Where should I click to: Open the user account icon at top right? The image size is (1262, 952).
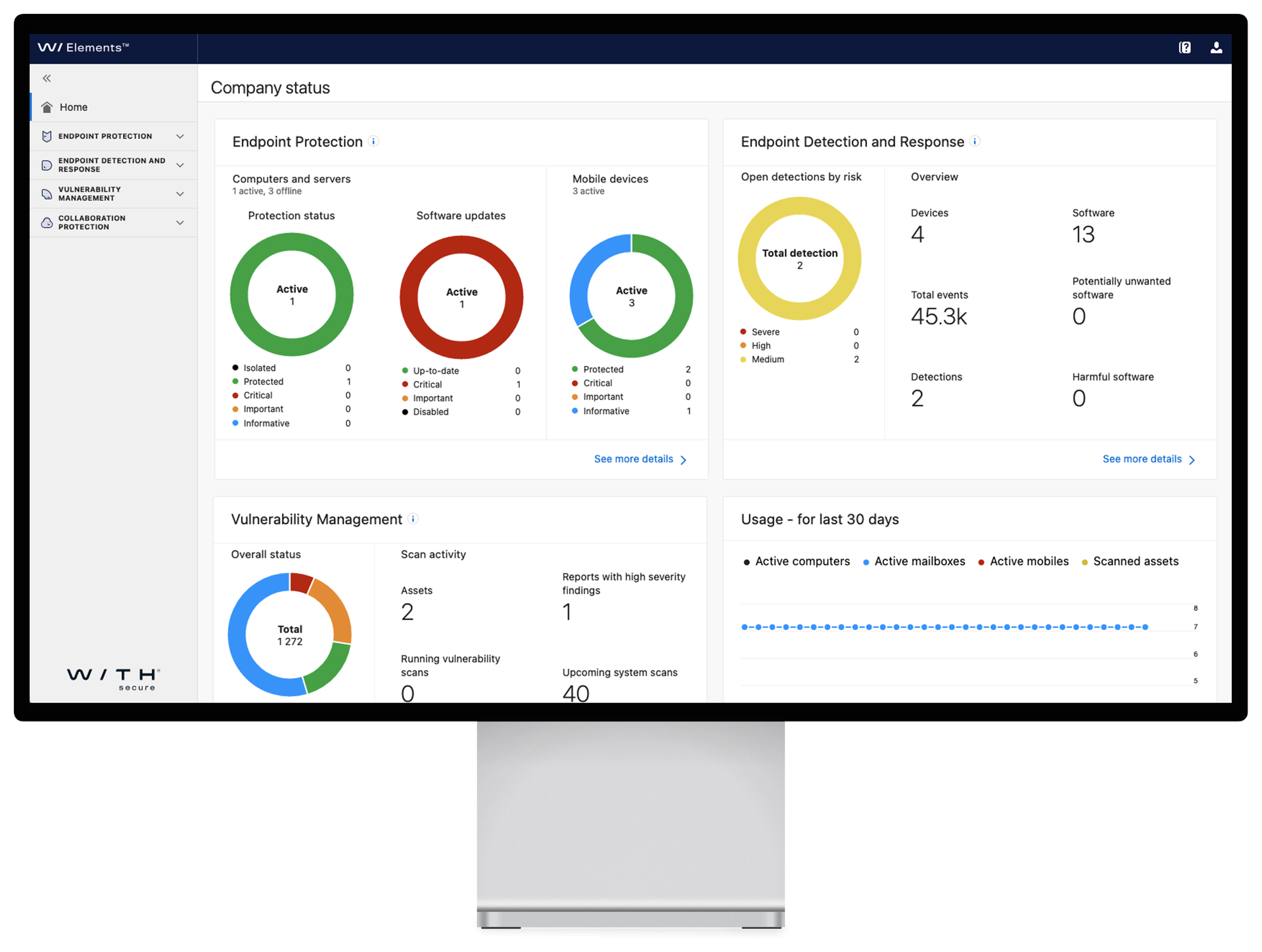coord(1217,47)
